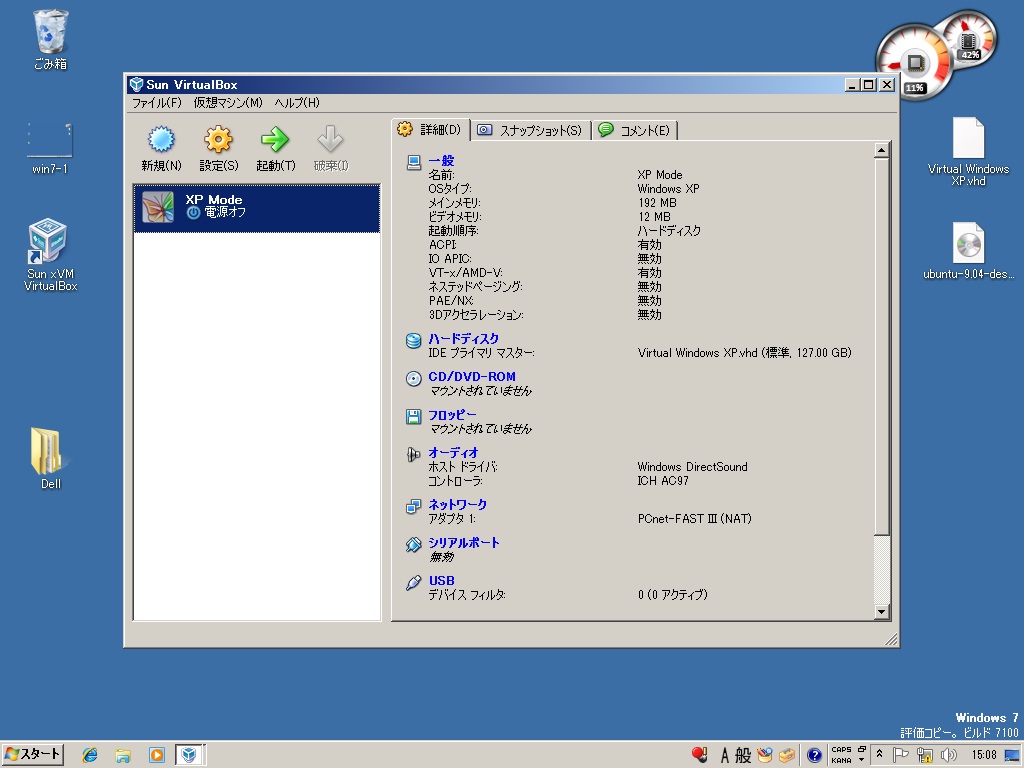Toggle the CAPS KANA indicator
The width and height of the screenshot is (1024, 768).
click(841, 755)
